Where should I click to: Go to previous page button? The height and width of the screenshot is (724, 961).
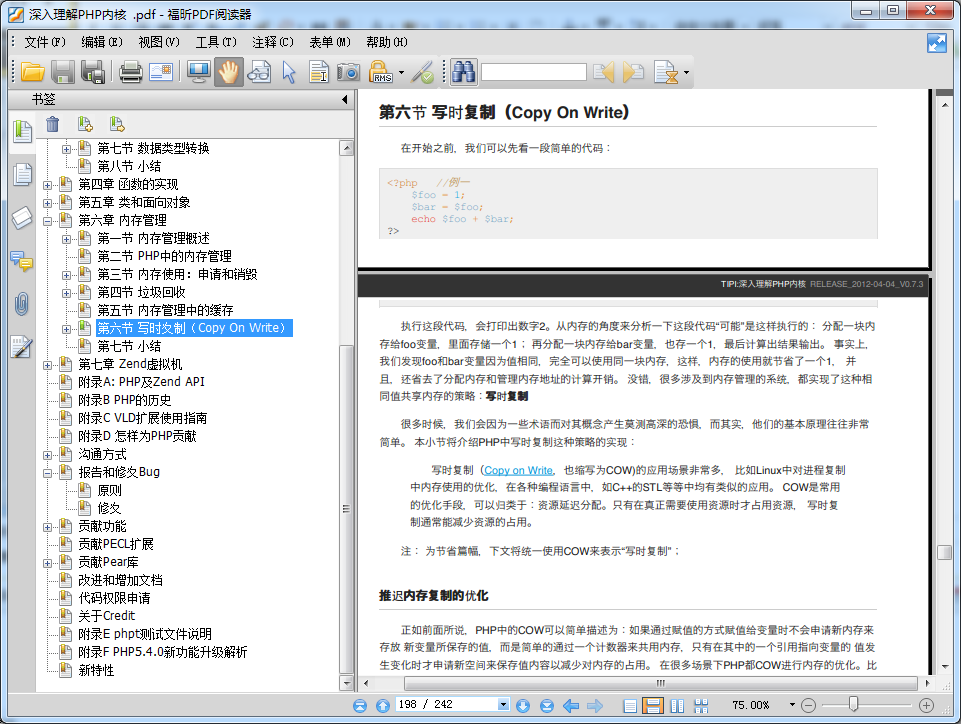(383, 706)
